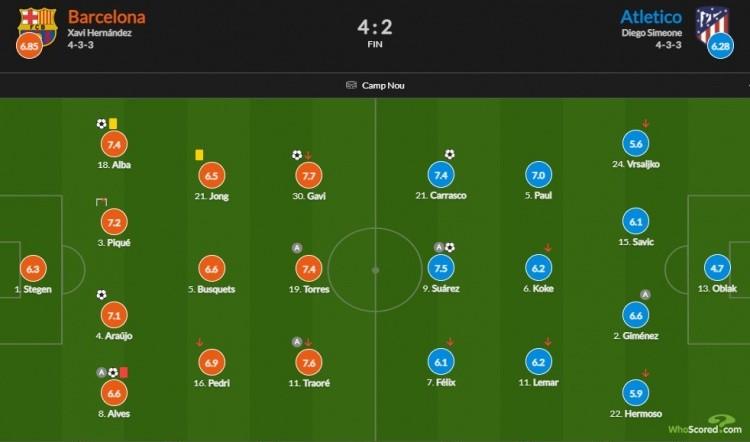Click the WhoScored.com logo watermark

[x=705, y=425]
